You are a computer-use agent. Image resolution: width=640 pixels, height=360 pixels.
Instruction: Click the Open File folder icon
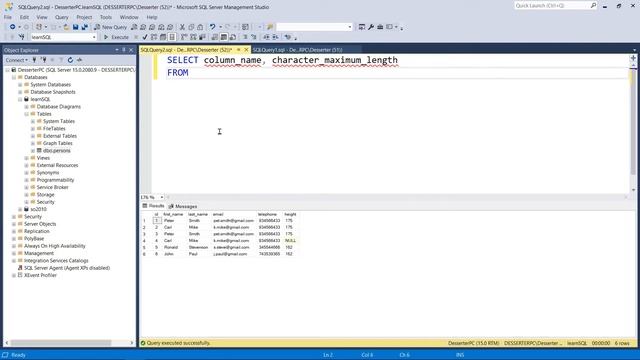pyautogui.click(x=66, y=27)
